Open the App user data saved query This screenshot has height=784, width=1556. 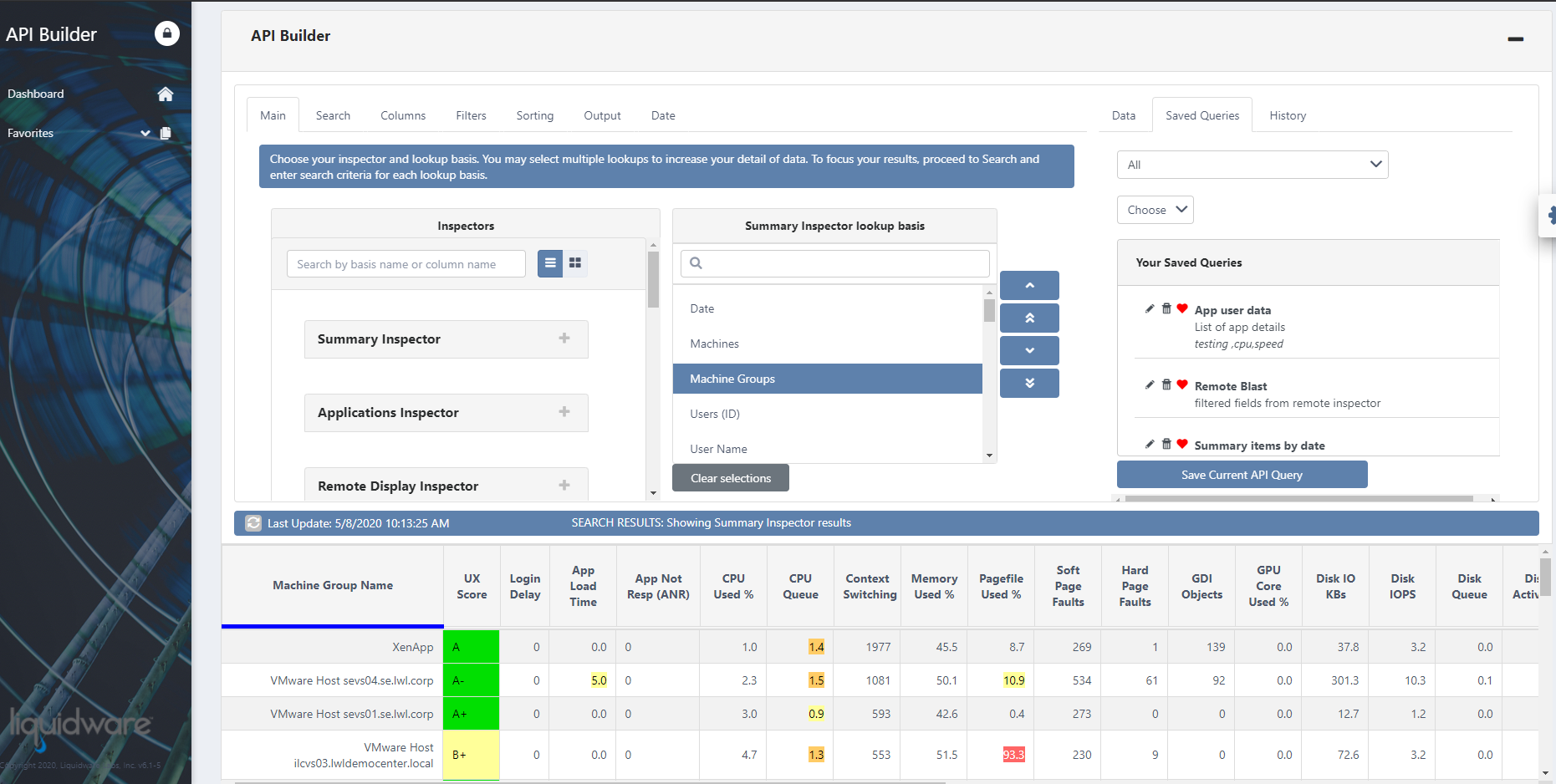[1232, 310]
